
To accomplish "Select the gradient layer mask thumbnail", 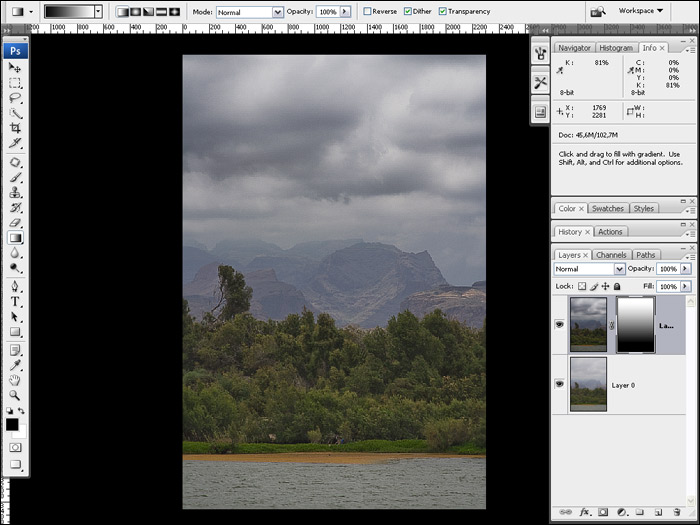I will 635,324.
